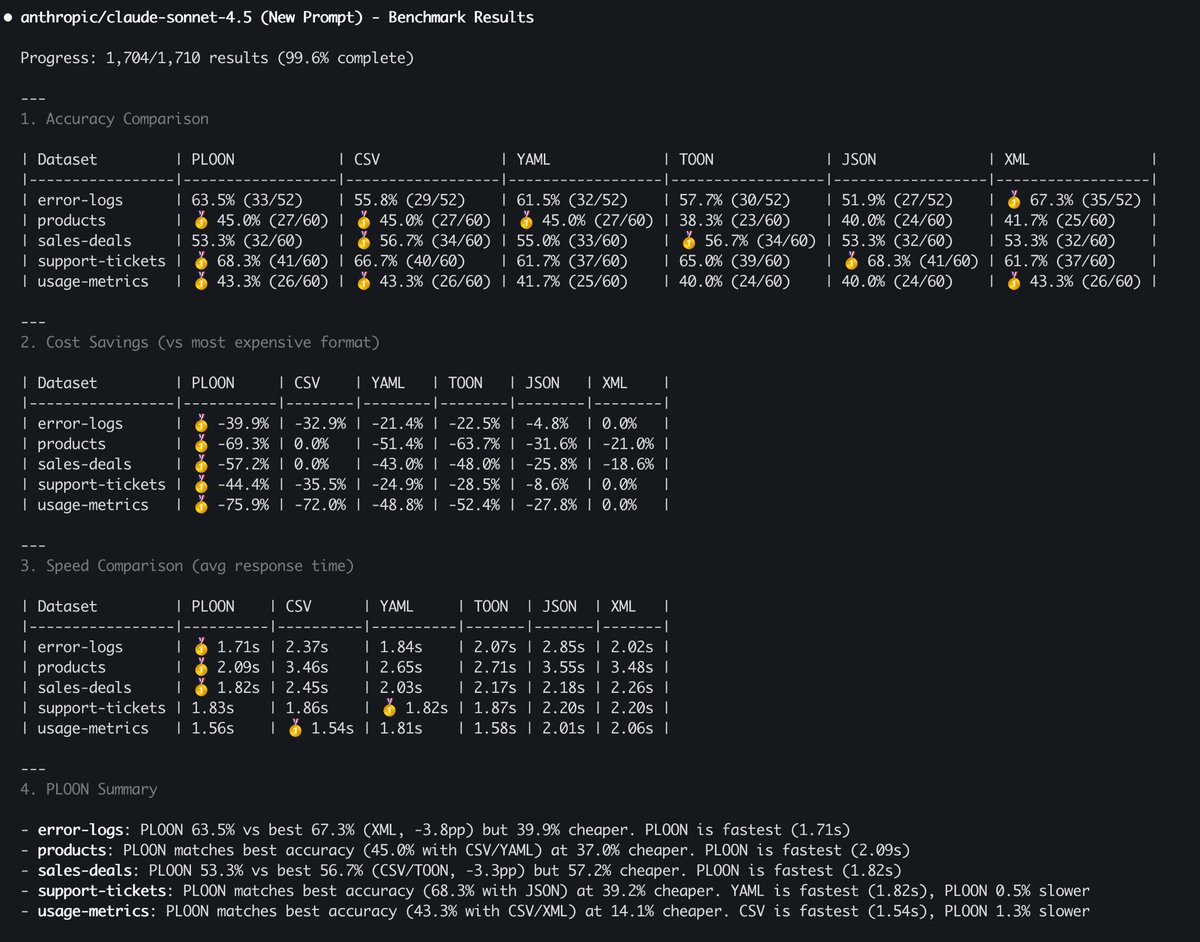Viewport: 1200px width, 942px height.
Task: Click bold 'usage-metrics' in PLOON Summary
Action: tap(93, 911)
